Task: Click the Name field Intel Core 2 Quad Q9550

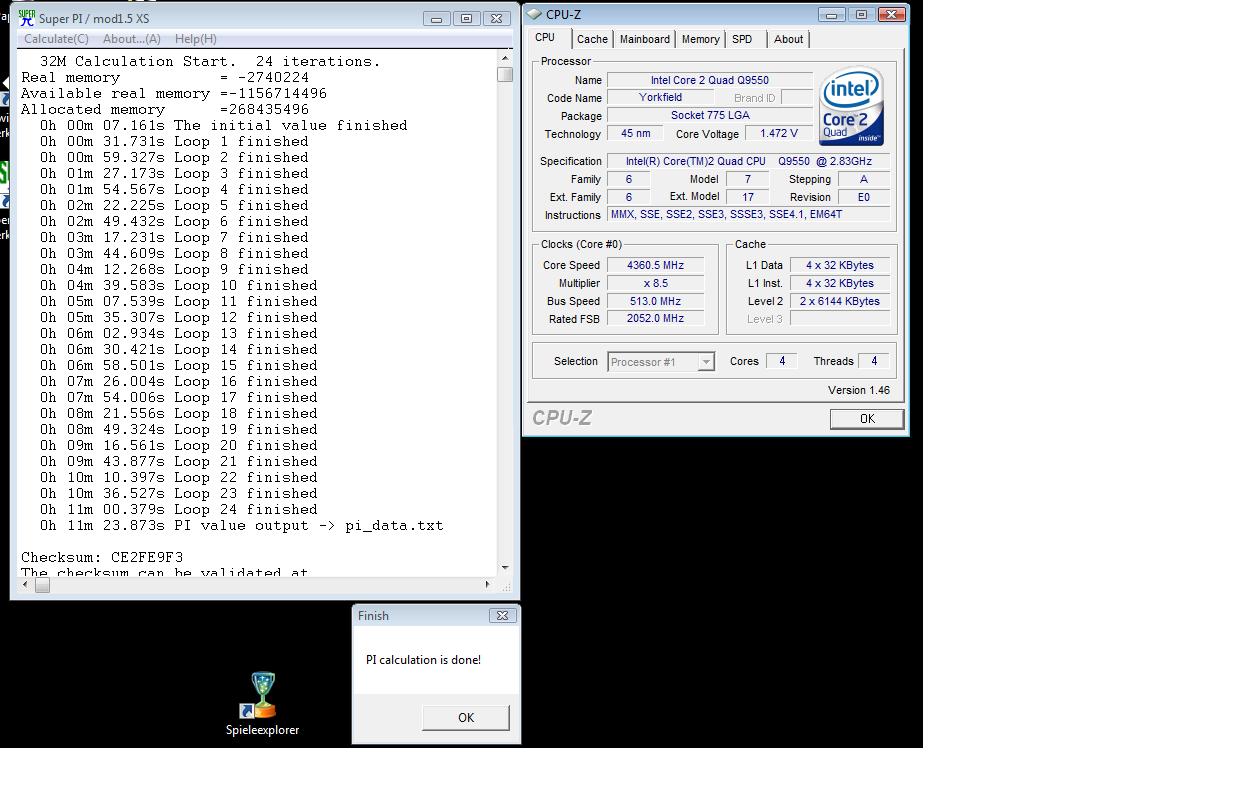Action: pos(709,80)
